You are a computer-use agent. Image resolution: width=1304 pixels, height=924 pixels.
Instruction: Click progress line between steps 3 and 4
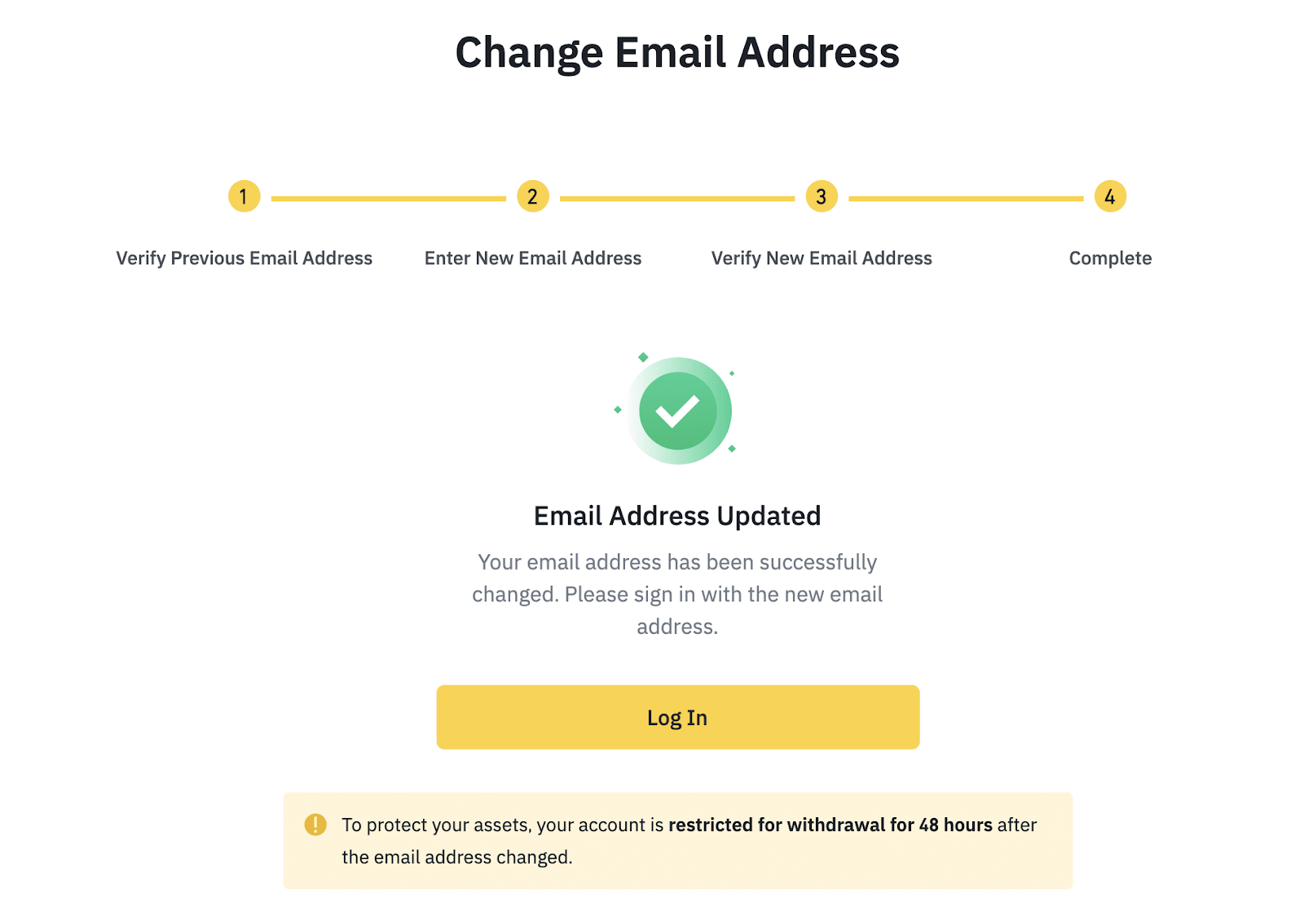[x=966, y=198]
